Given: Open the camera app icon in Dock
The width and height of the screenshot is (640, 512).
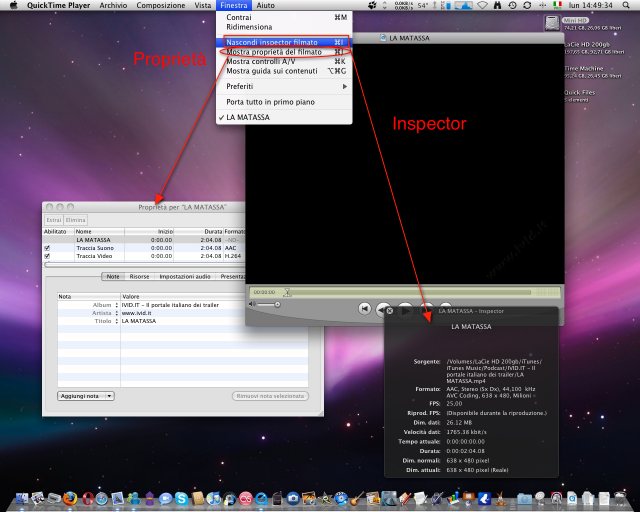Looking at the screenshot, I should click(293, 499).
